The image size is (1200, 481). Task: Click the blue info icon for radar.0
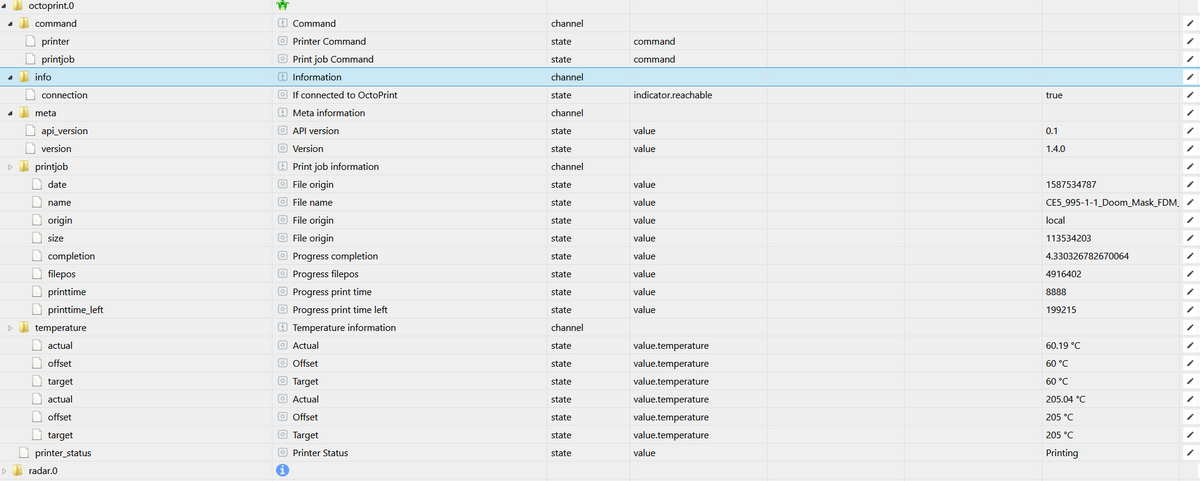coord(282,471)
